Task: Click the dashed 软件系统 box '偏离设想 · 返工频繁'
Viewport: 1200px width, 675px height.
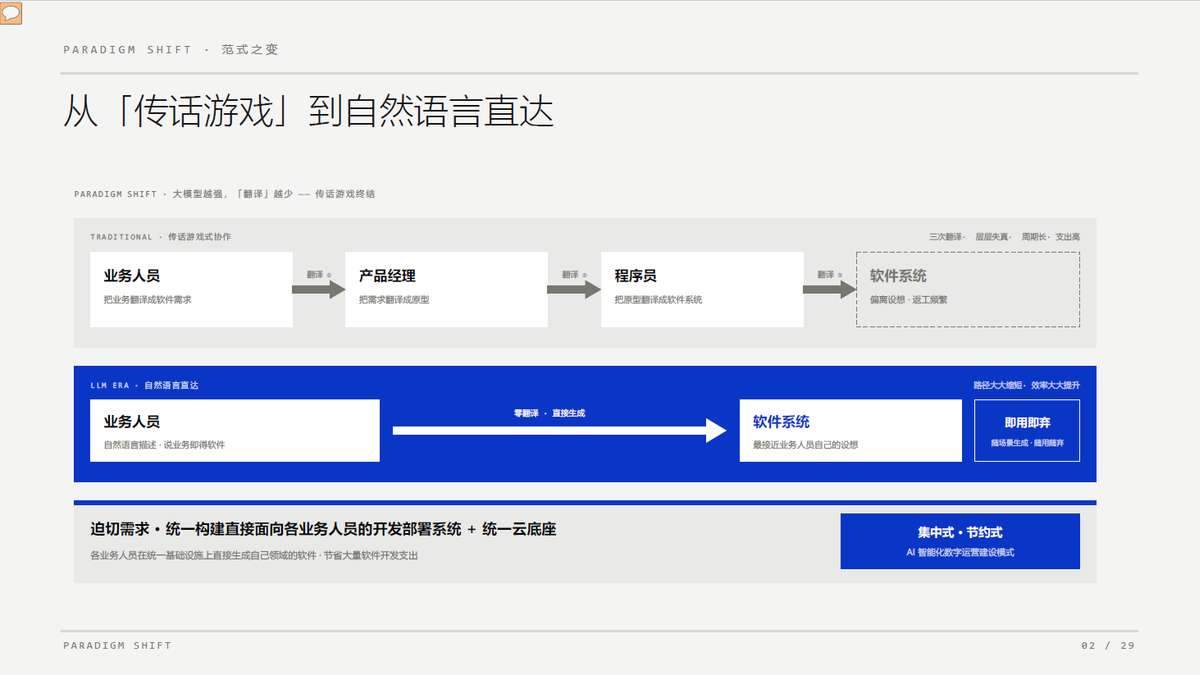Action: coord(968,289)
